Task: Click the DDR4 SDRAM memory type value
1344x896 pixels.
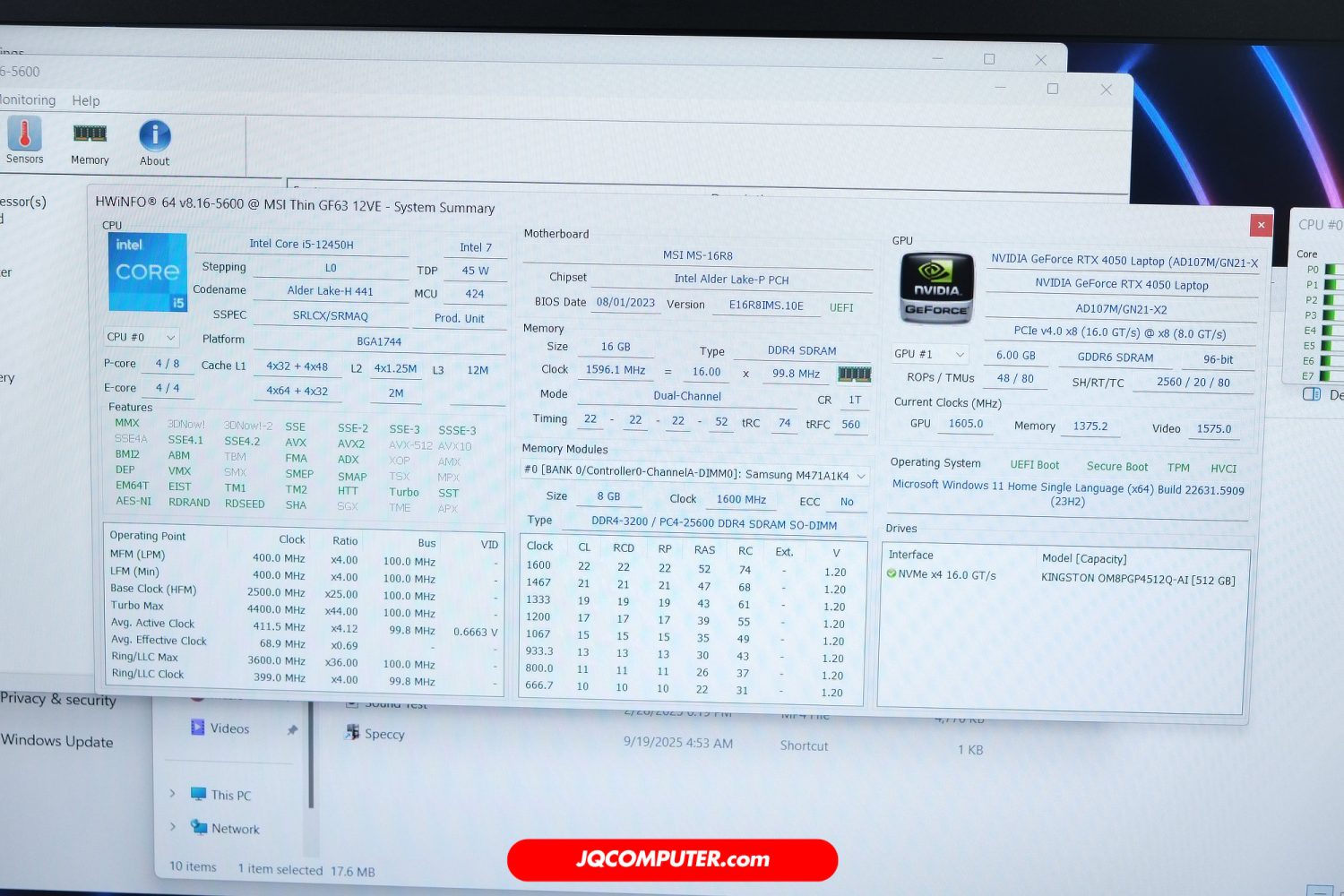Action: click(x=802, y=351)
